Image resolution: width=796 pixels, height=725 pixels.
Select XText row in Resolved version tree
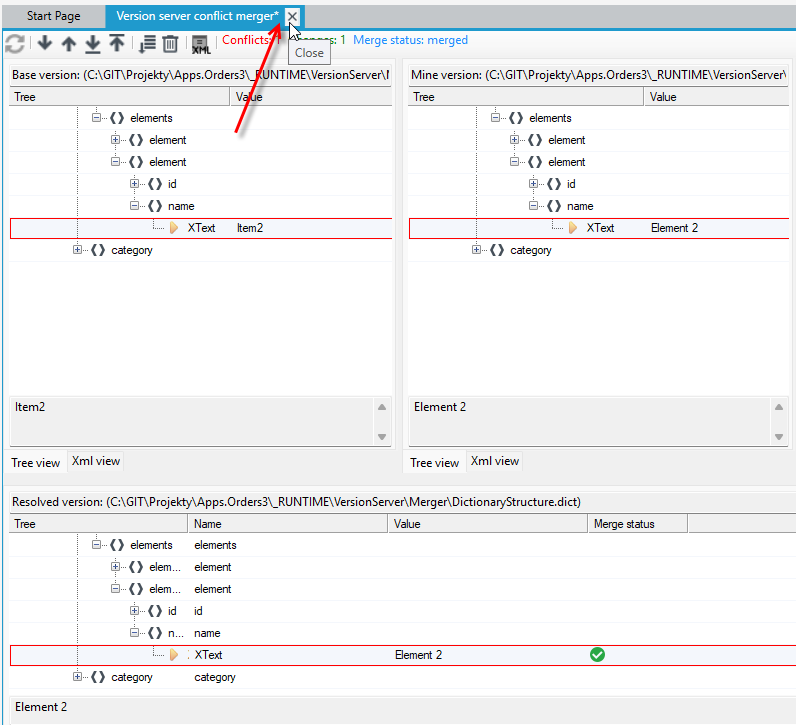point(403,655)
